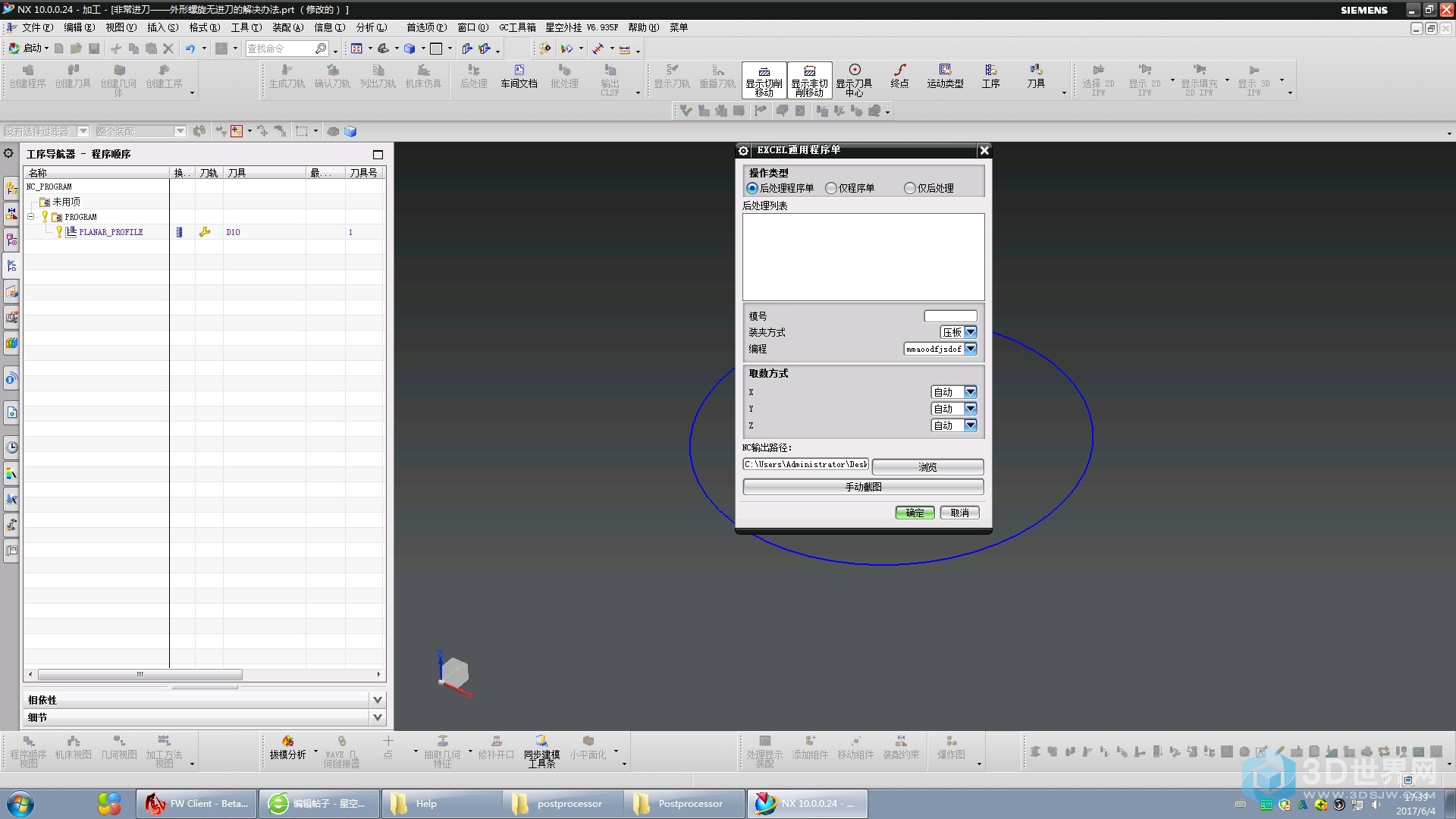Click the 程序顺序视图 icon
The height and width of the screenshot is (819, 1456).
(28, 752)
